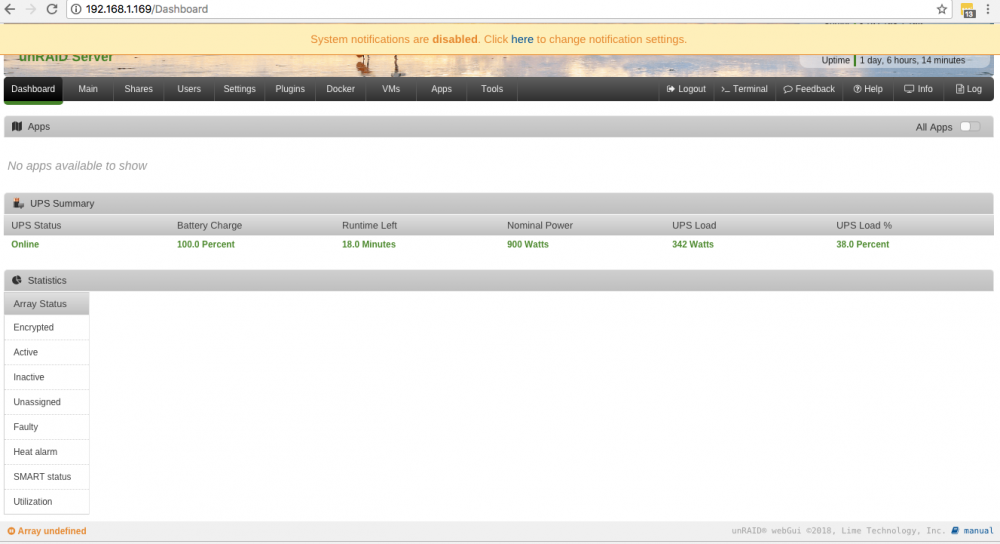Click the UPS Summary section icon
This screenshot has height=544, width=1000.
click(x=18, y=203)
